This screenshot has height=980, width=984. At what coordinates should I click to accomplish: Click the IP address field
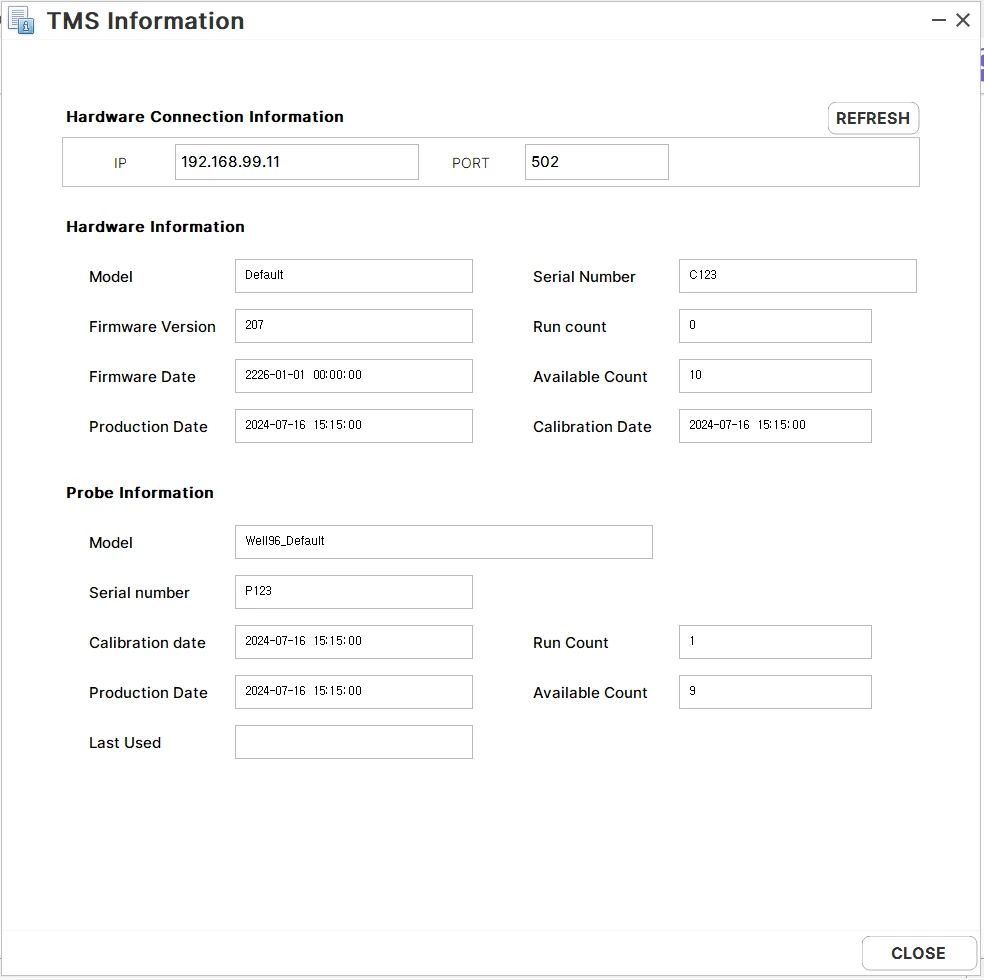click(x=296, y=162)
